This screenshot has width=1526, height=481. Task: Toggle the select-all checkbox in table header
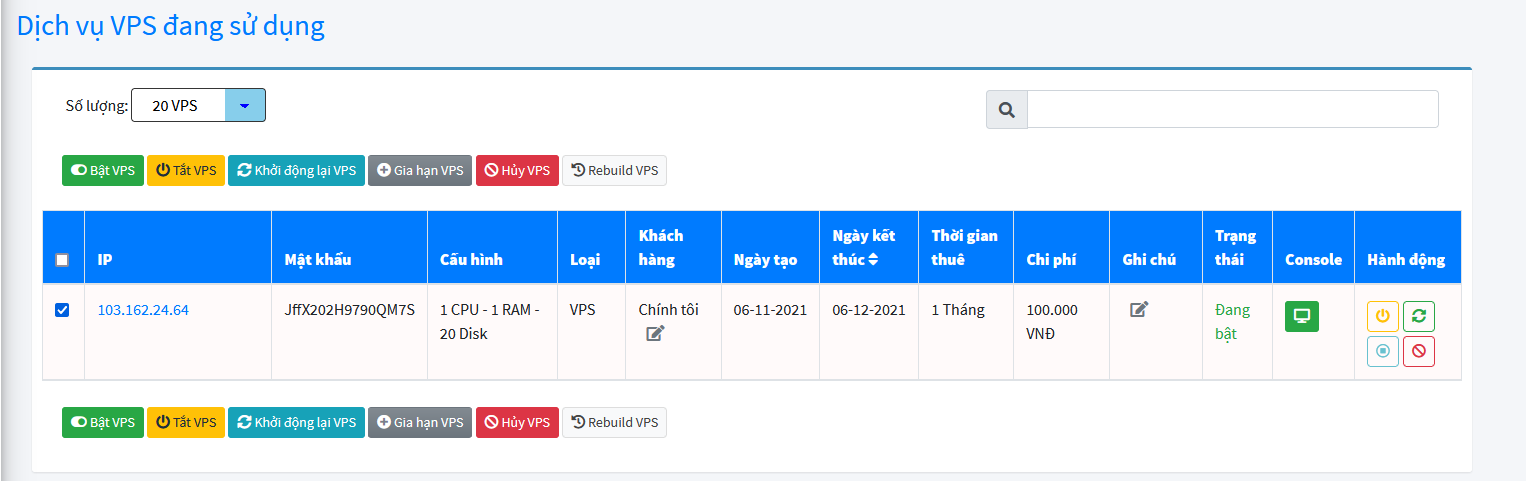[62, 260]
